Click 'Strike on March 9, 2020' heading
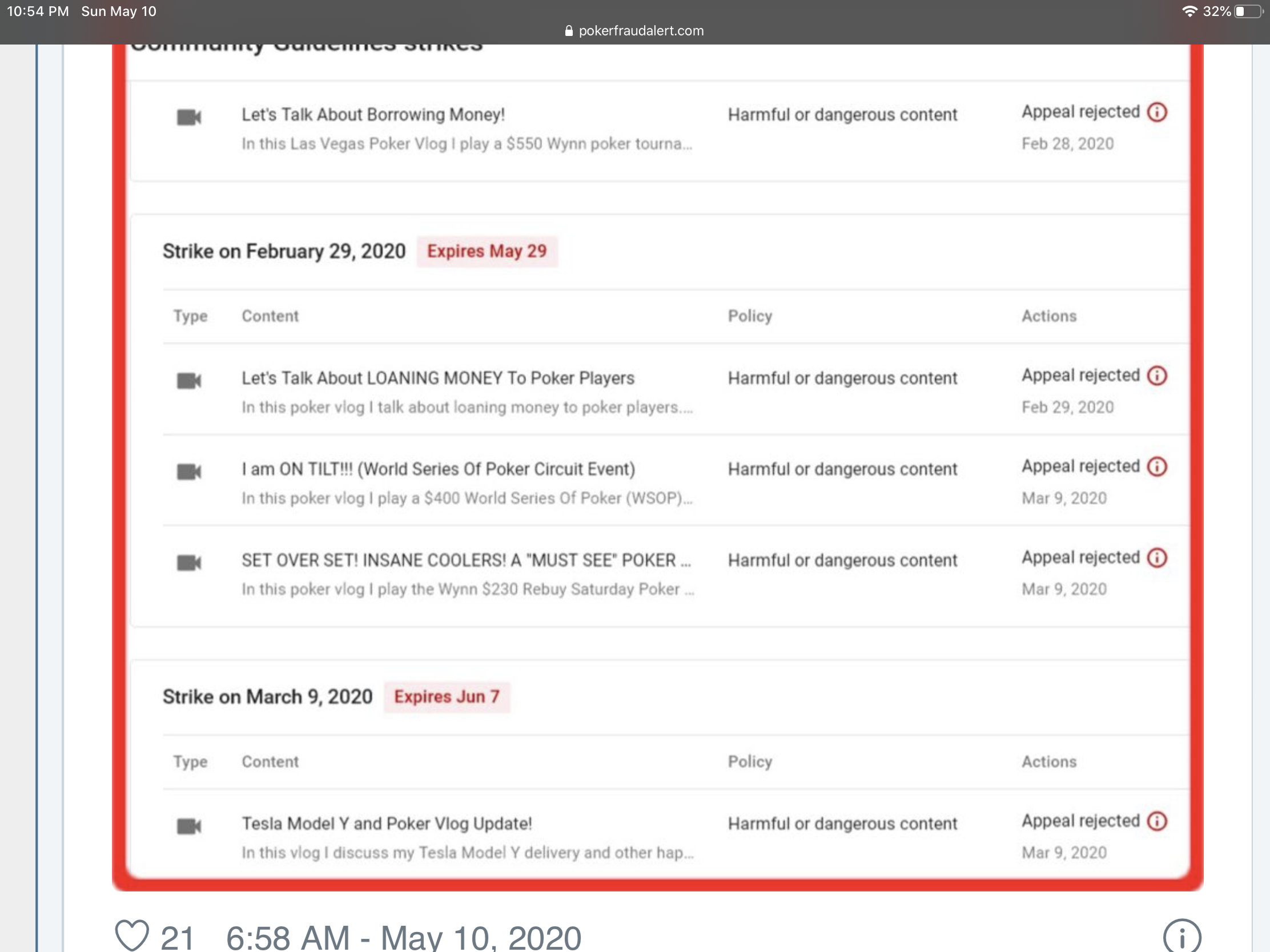 pos(268,697)
